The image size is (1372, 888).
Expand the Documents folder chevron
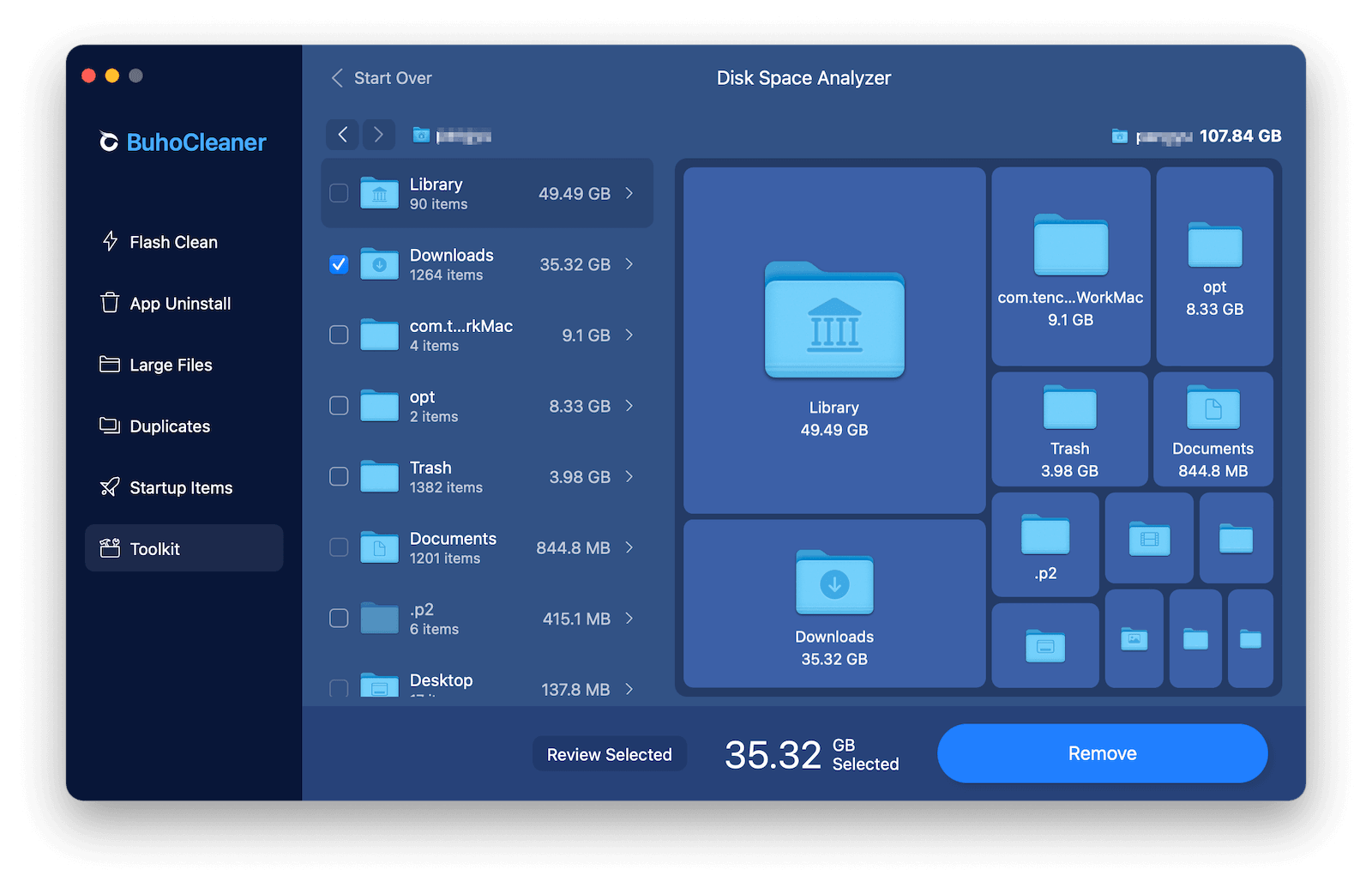coord(629,547)
